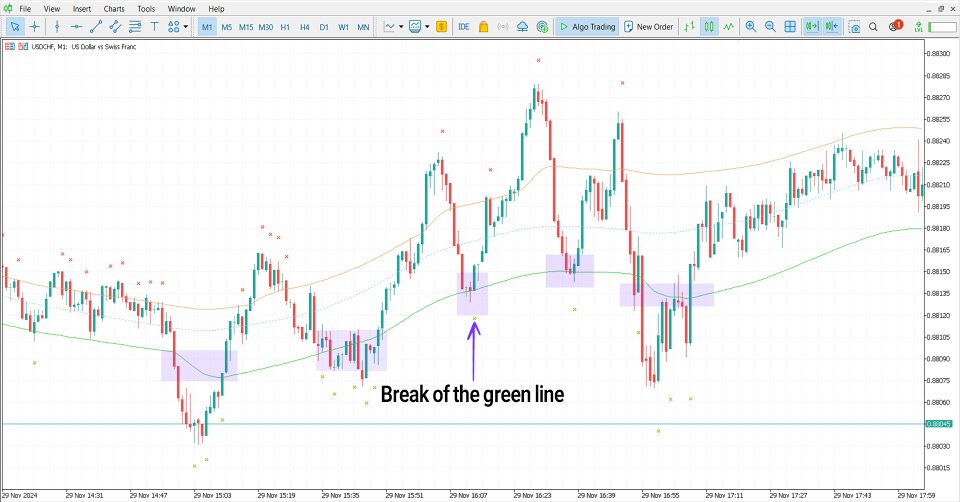Open the Help menu

tap(216, 9)
